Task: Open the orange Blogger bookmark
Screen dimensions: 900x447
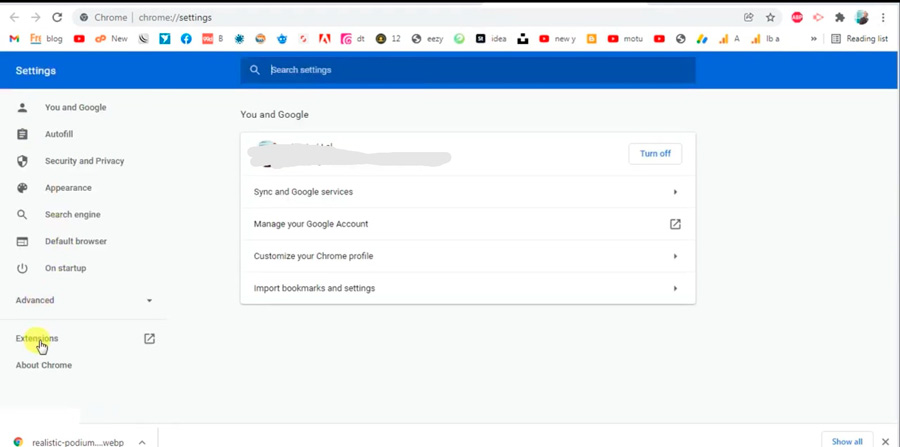Action: 591,39
